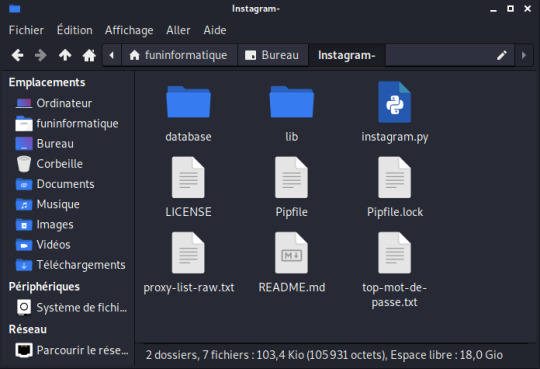Click the Pipfile.lock file name label
Image resolution: width=540 pixels, height=369 pixels.
[x=395, y=212]
